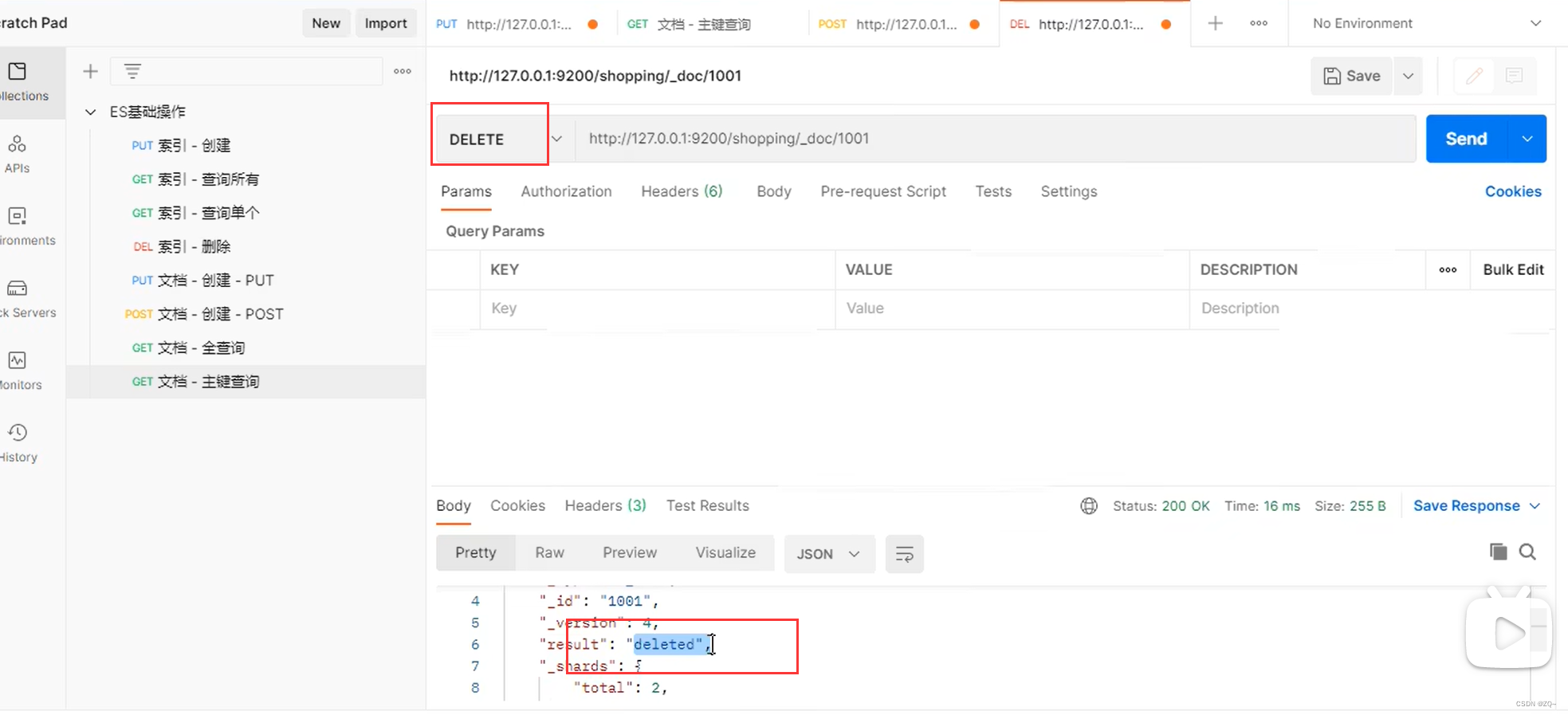
Task: Open the APIs sidebar section
Action: pos(17,155)
